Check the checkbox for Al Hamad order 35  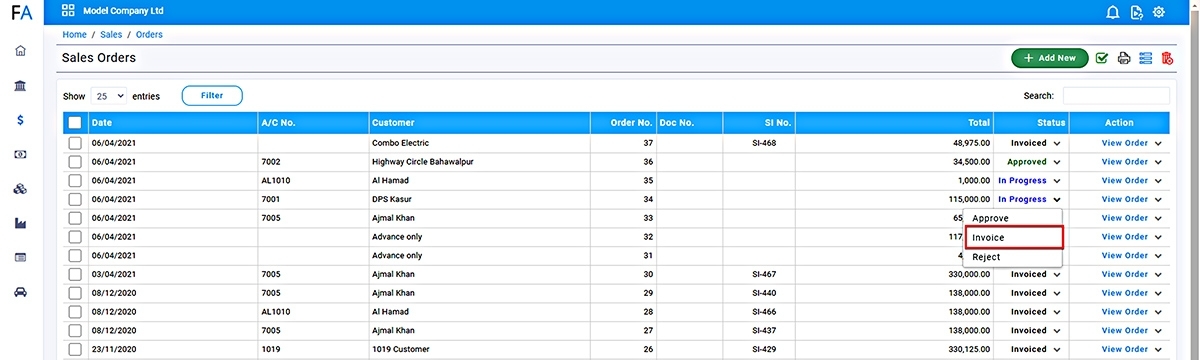(75, 180)
